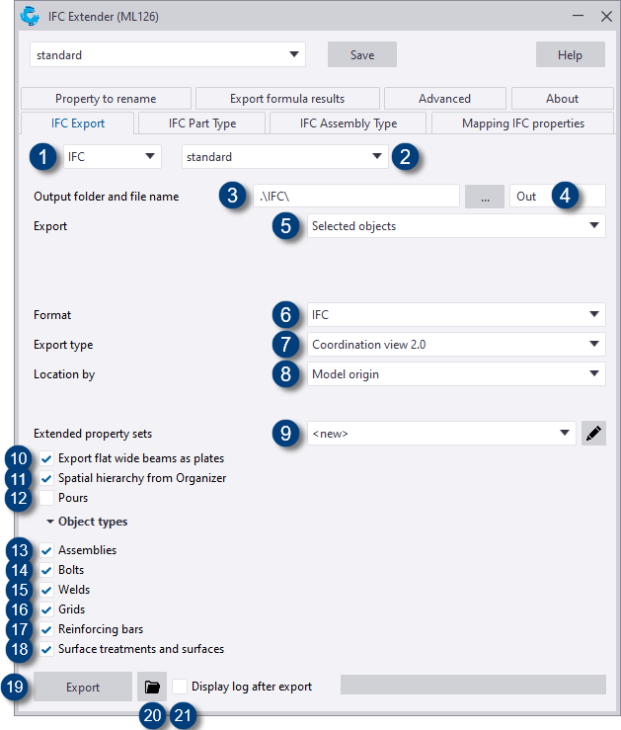This screenshot has height=730, width=621.
Task: Open the Location by Model origin dropdown
Action: click(456, 374)
